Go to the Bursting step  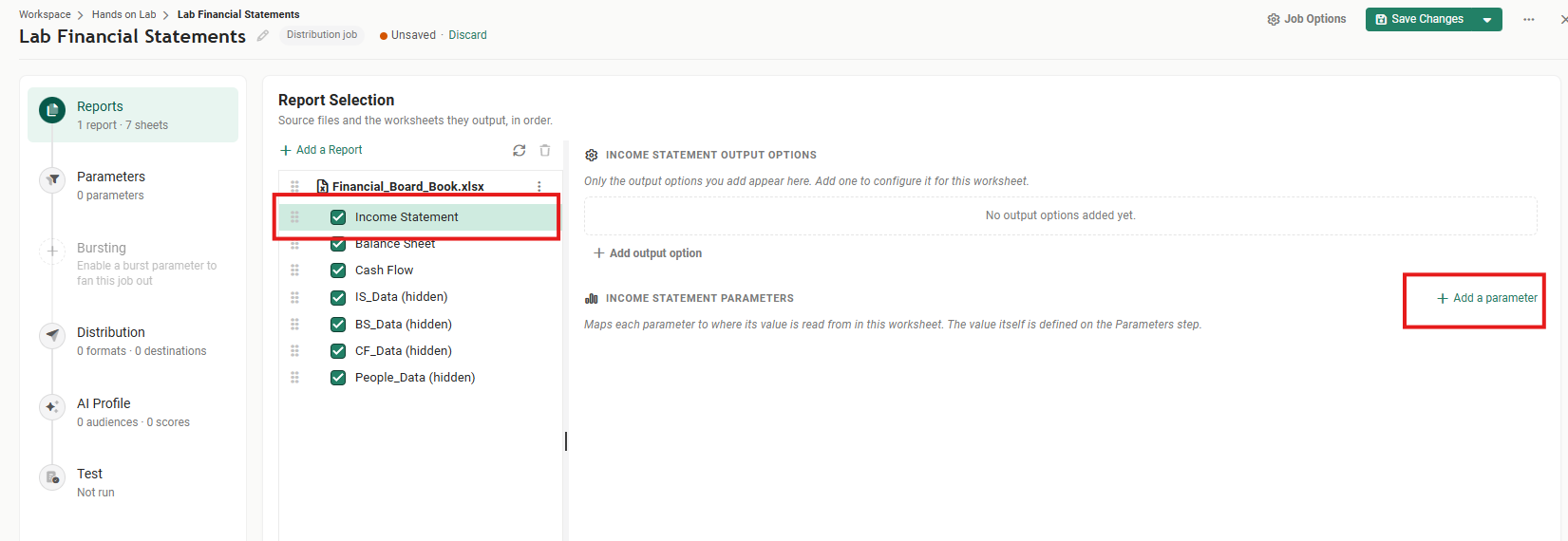[x=133, y=263]
